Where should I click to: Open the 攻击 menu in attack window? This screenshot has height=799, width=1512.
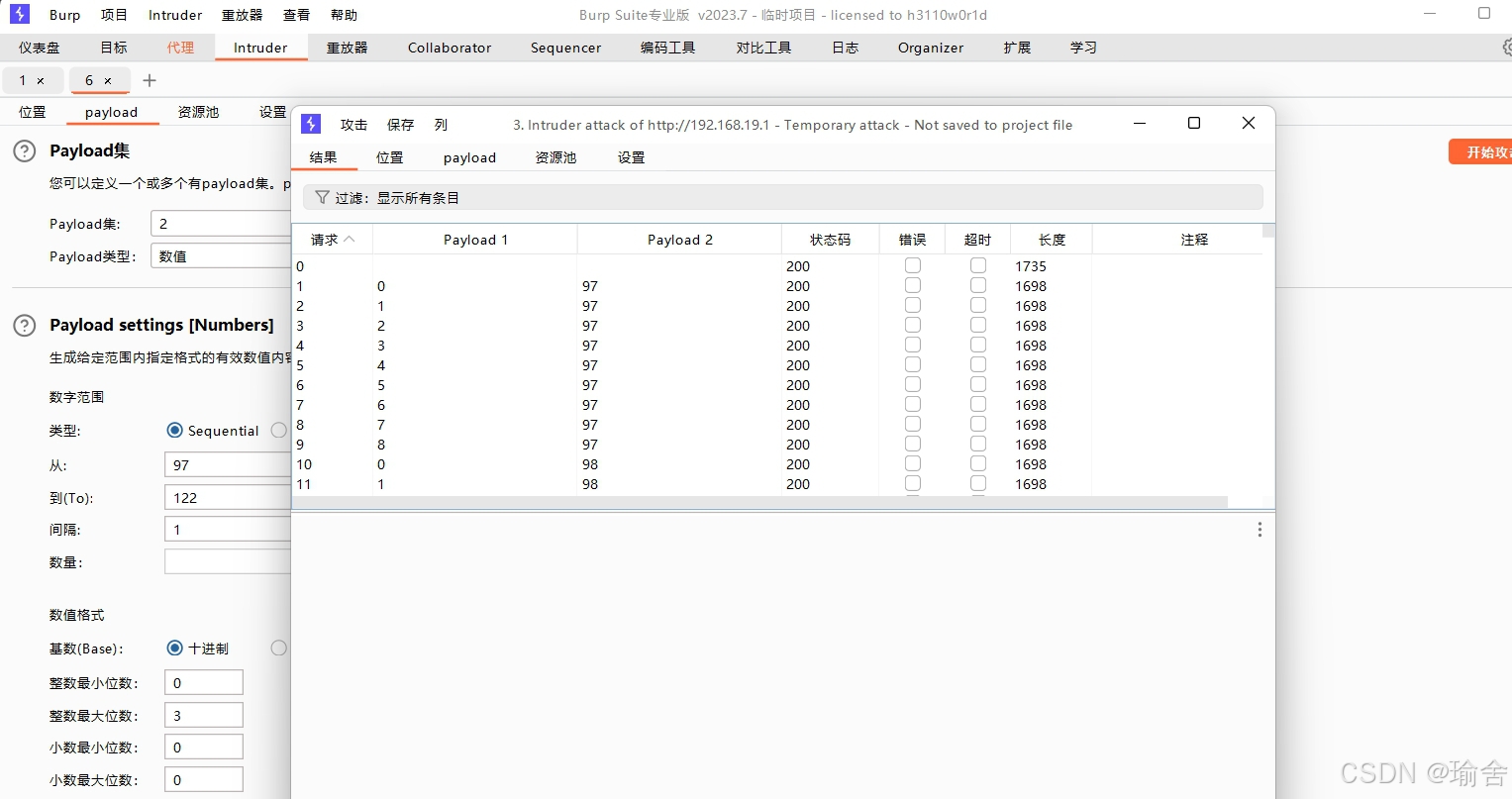[x=353, y=125]
